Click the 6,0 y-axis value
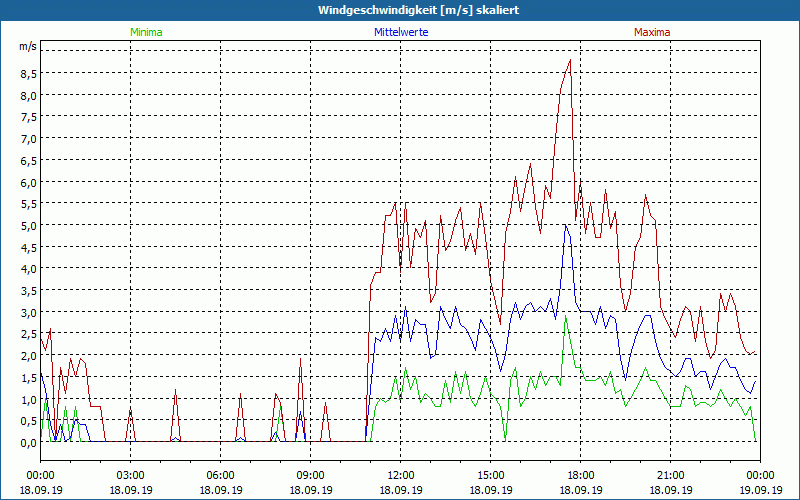The width and height of the screenshot is (800, 500). pos(28,182)
